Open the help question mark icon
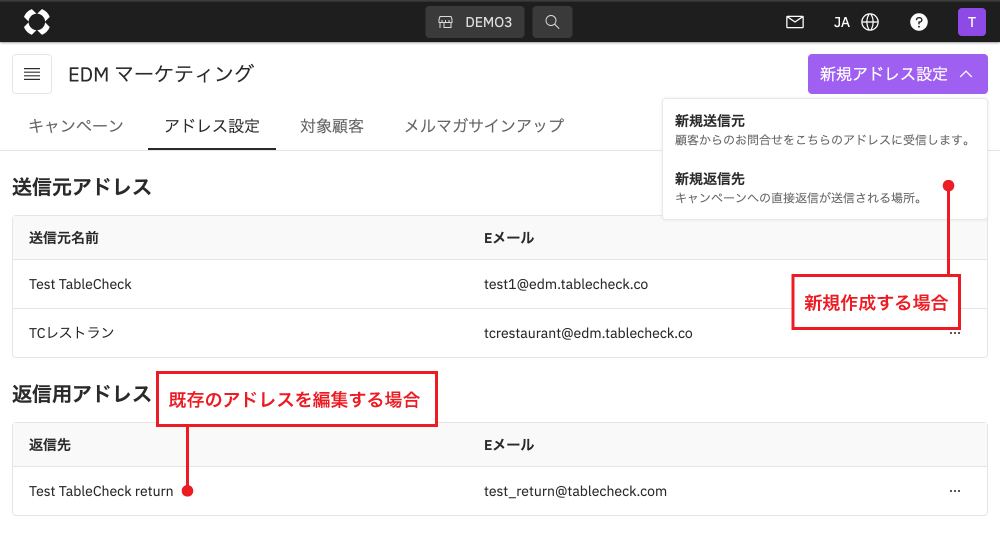Viewport: 1000px width, 554px height. 918,22
